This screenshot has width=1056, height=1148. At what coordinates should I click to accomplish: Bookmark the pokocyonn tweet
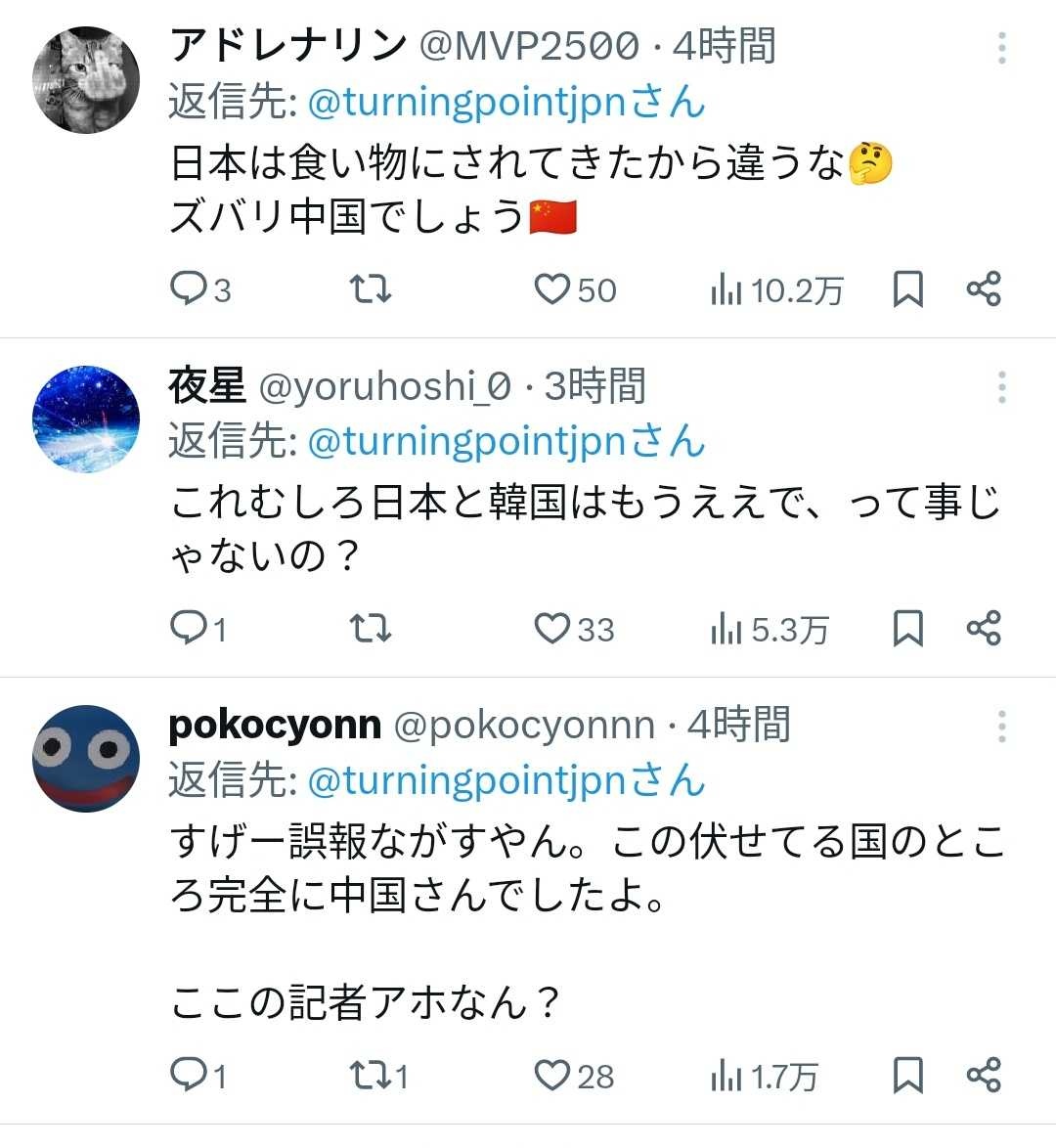point(908,1076)
